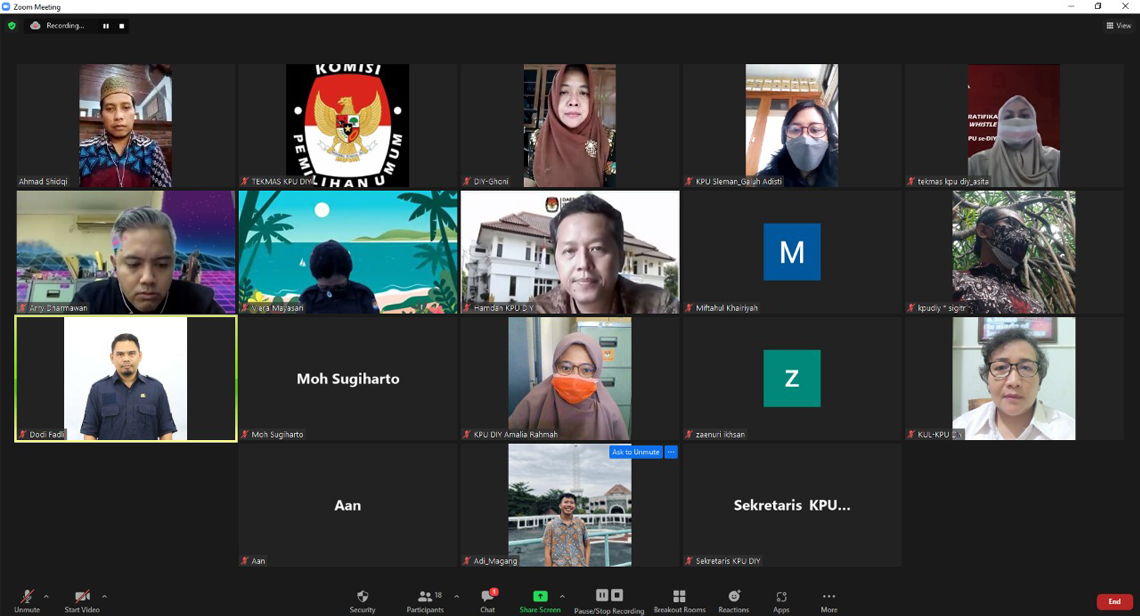Pause the recording in the top bar
The height and width of the screenshot is (616, 1140).
coord(106,26)
